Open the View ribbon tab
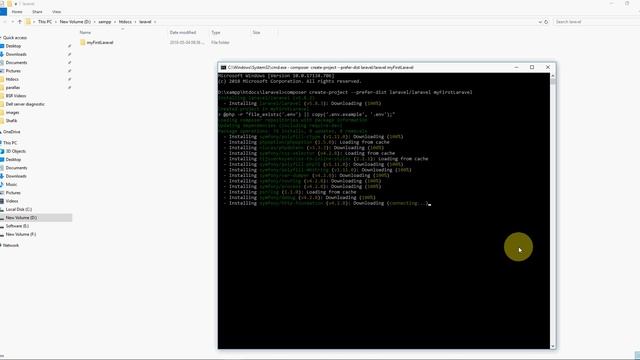 (57, 12)
